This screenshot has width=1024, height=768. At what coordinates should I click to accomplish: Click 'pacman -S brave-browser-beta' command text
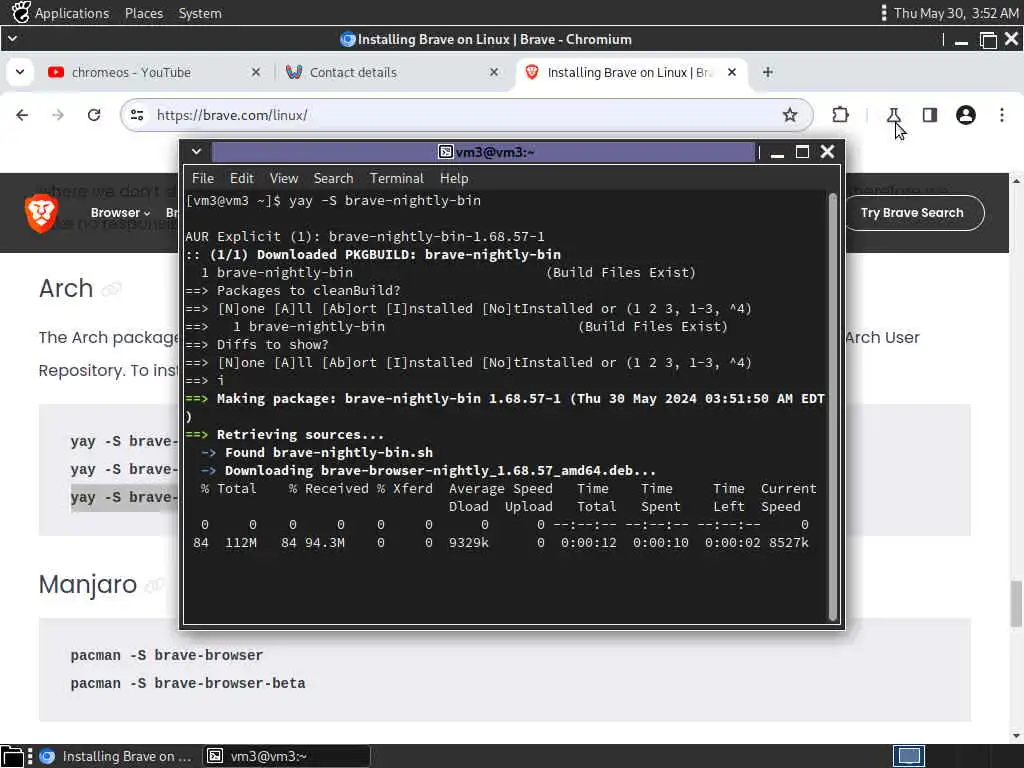[188, 684]
